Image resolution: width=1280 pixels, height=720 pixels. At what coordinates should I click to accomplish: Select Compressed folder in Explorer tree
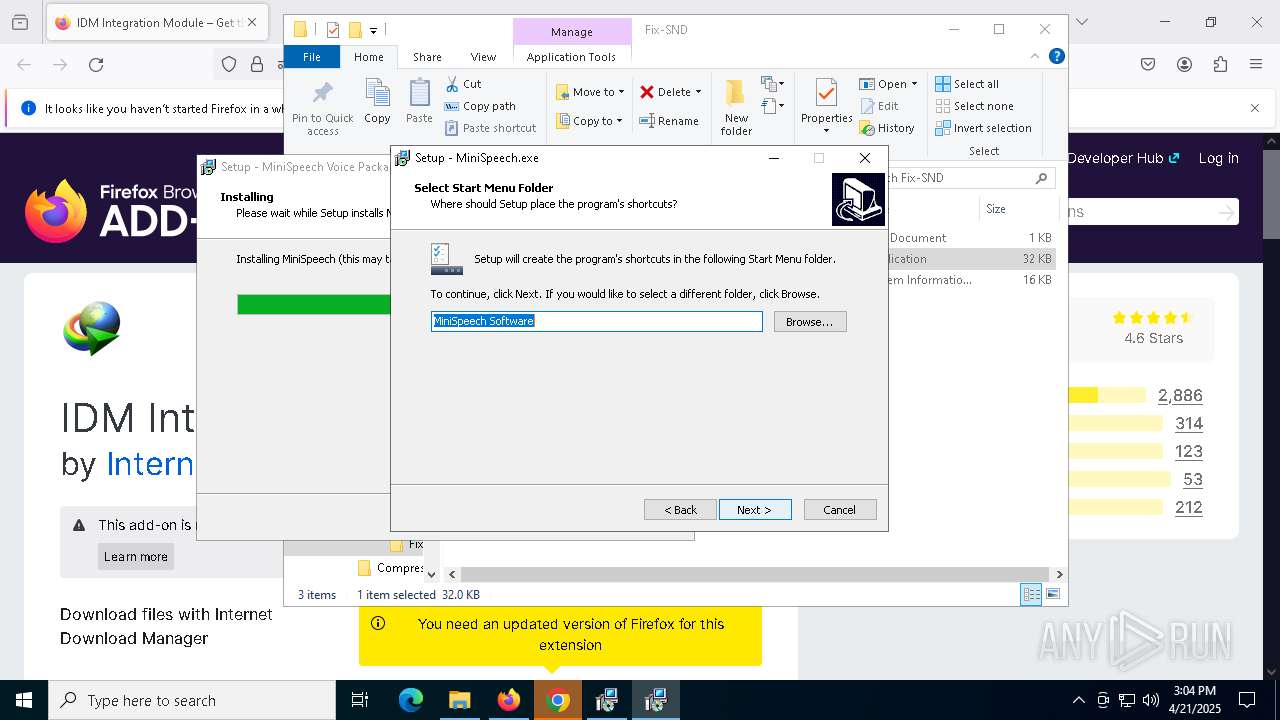pos(391,568)
